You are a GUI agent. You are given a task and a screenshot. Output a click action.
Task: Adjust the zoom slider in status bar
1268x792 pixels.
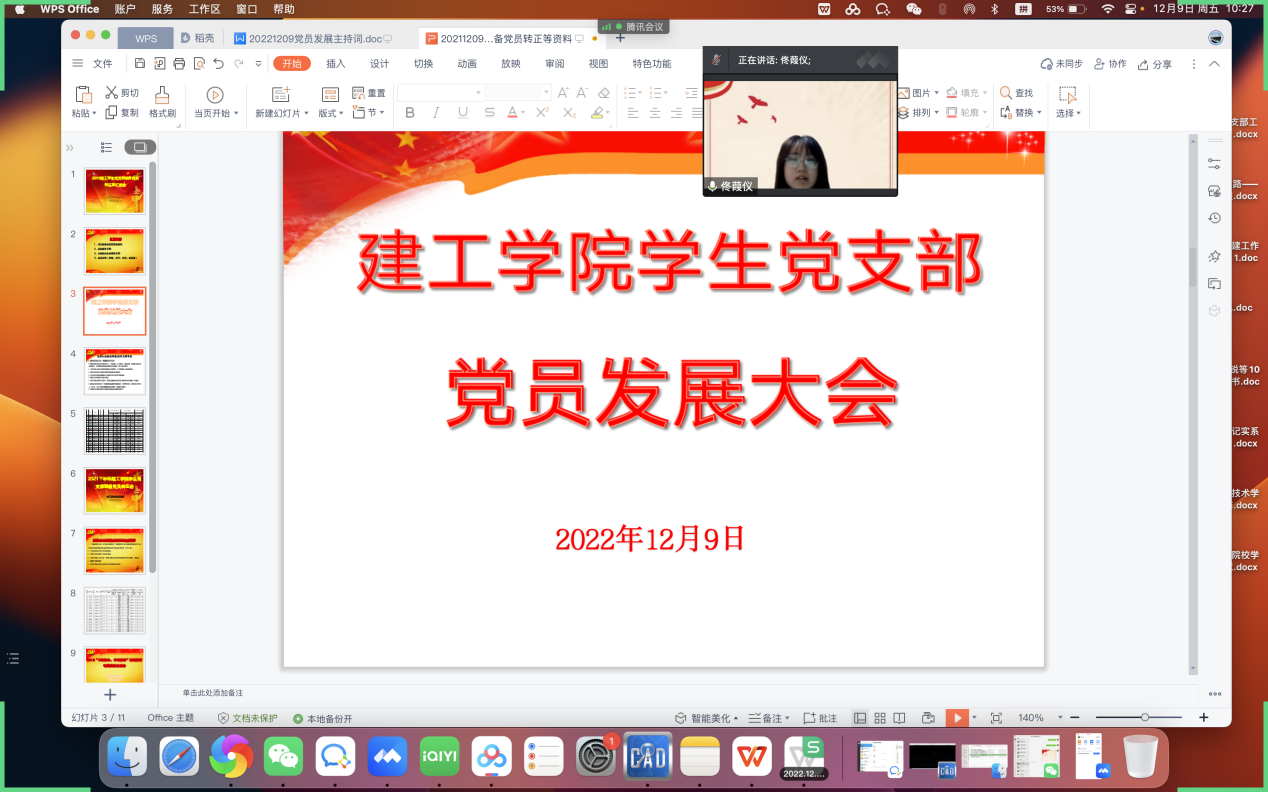tap(1146, 718)
